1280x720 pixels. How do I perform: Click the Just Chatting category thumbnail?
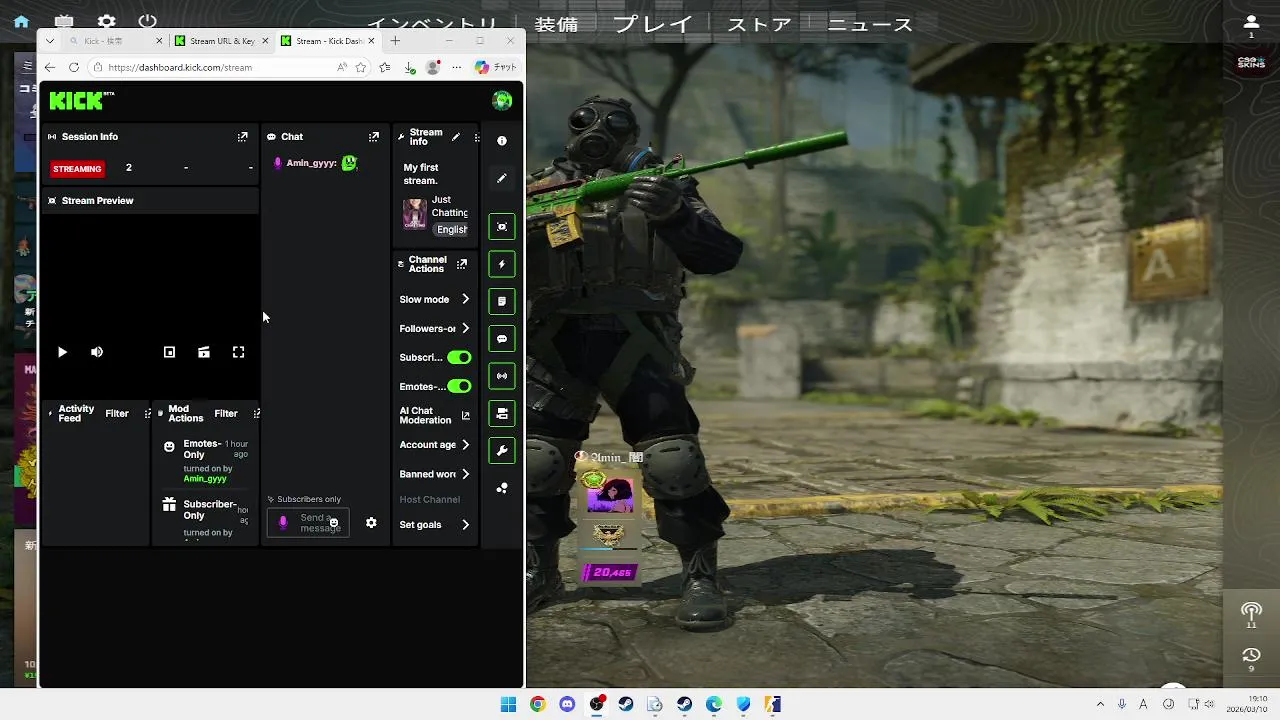click(x=414, y=214)
